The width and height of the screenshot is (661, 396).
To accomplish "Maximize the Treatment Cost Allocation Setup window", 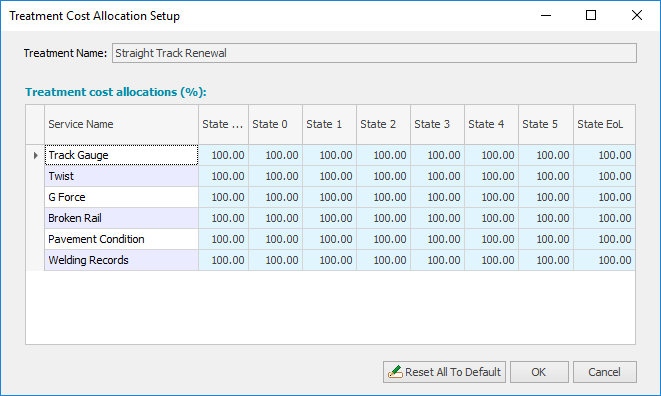I will pyautogui.click(x=591, y=16).
